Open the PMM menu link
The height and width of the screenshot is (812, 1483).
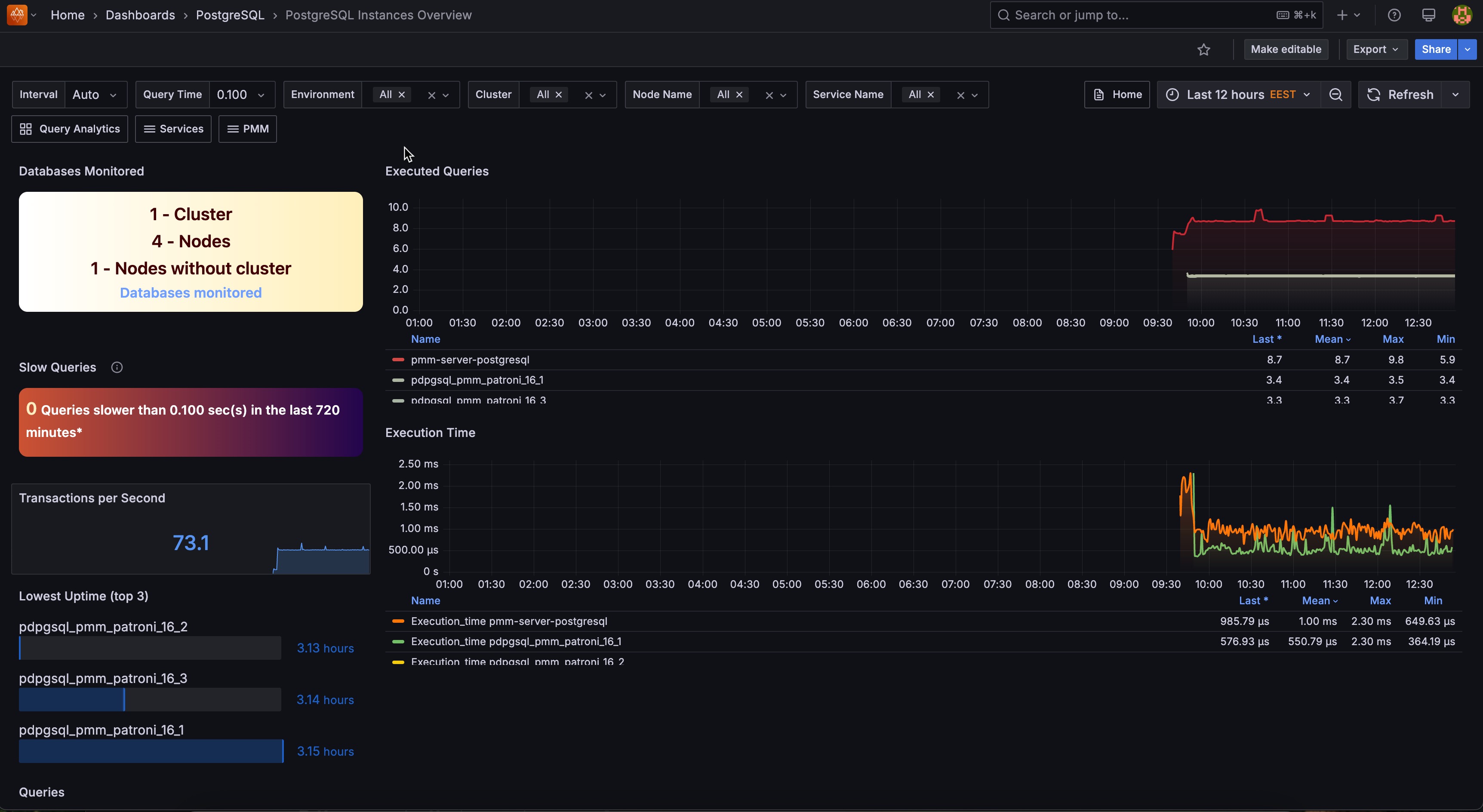coord(248,129)
